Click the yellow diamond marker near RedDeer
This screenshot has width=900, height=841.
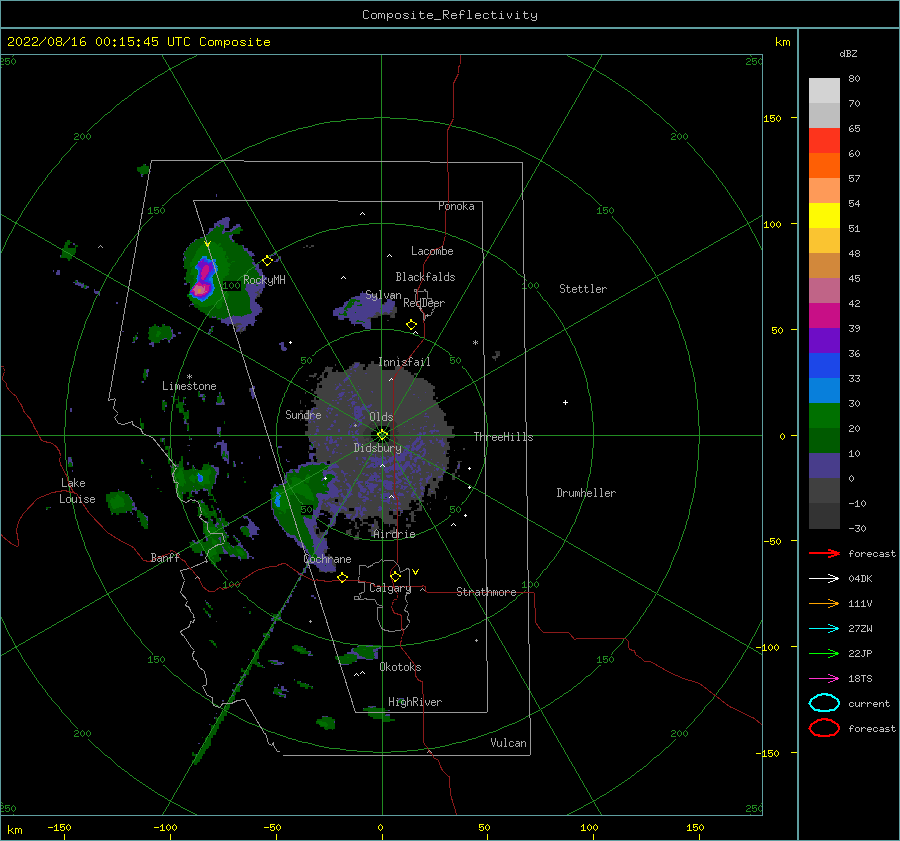point(412,325)
